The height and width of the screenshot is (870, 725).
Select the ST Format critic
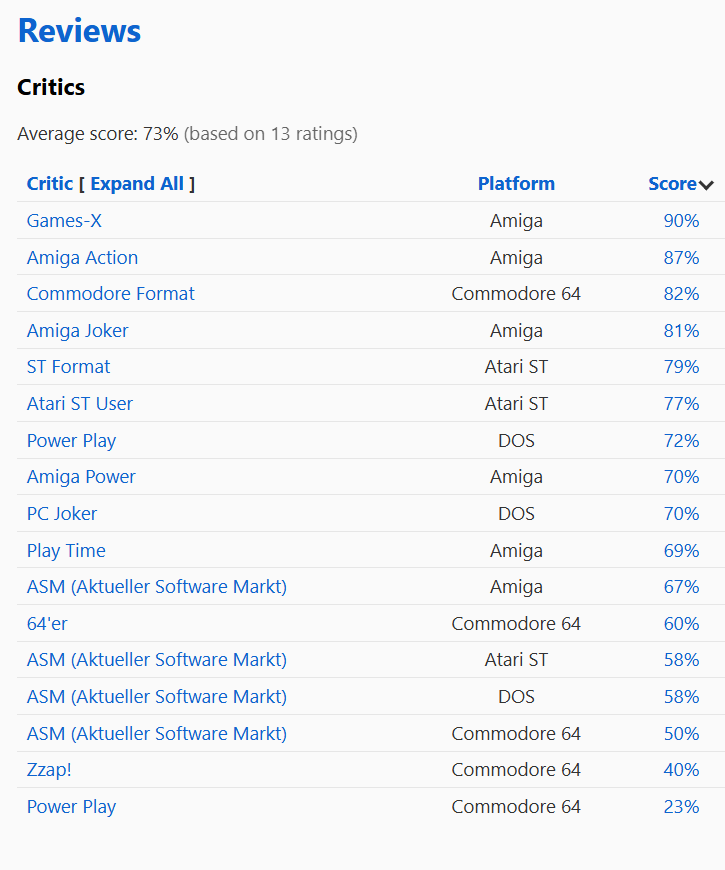point(68,367)
